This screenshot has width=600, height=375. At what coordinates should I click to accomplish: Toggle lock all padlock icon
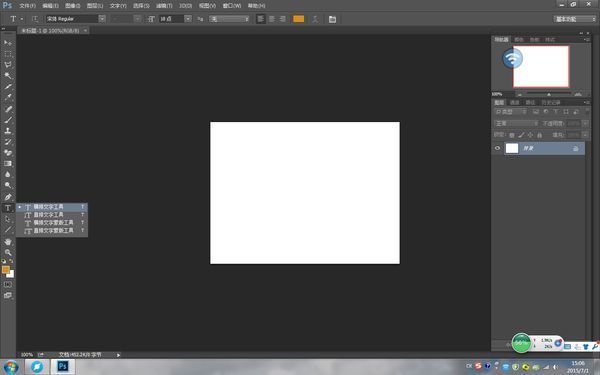(x=539, y=135)
